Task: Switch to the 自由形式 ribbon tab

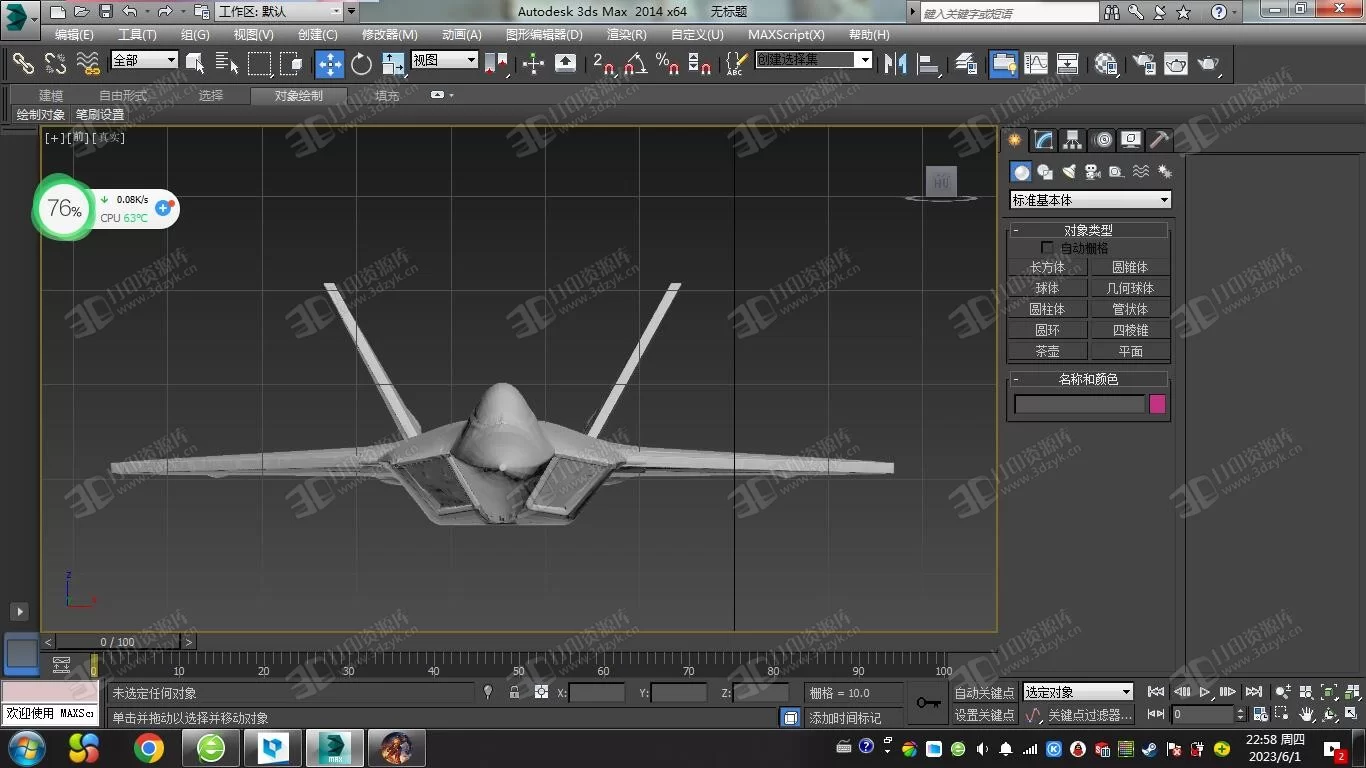Action: (x=122, y=96)
